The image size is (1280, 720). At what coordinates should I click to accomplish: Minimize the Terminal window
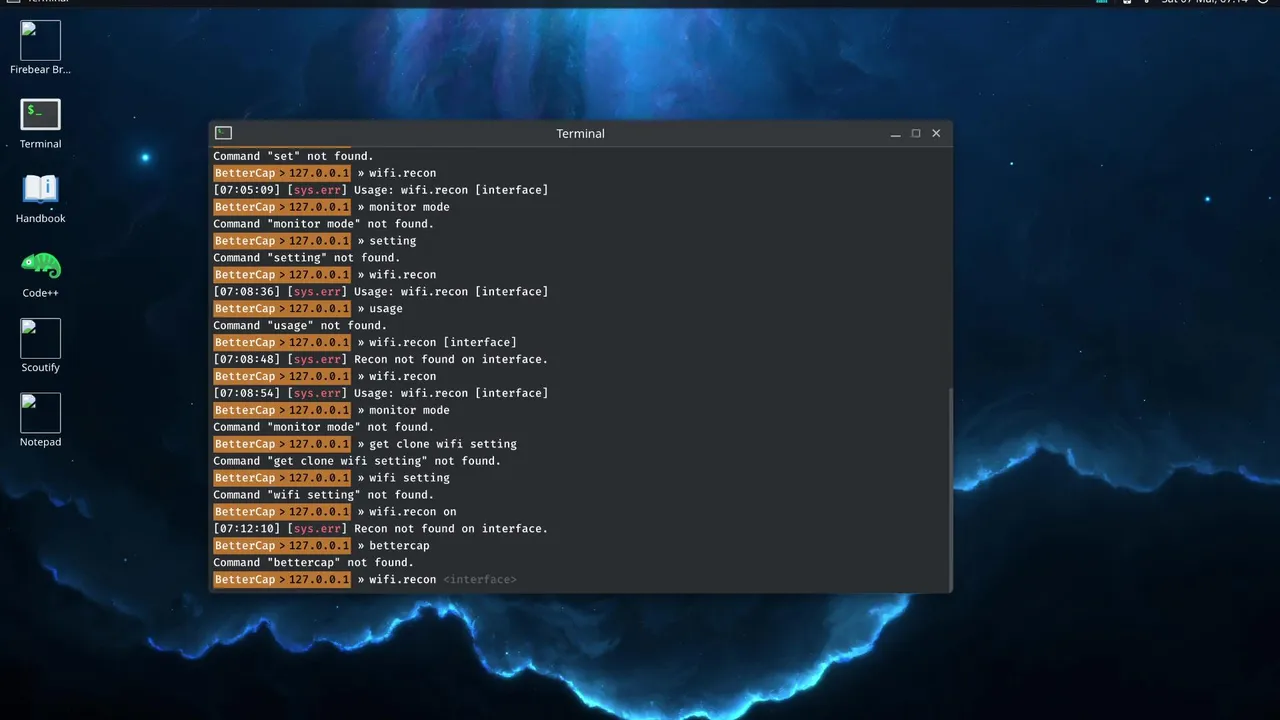pos(896,134)
